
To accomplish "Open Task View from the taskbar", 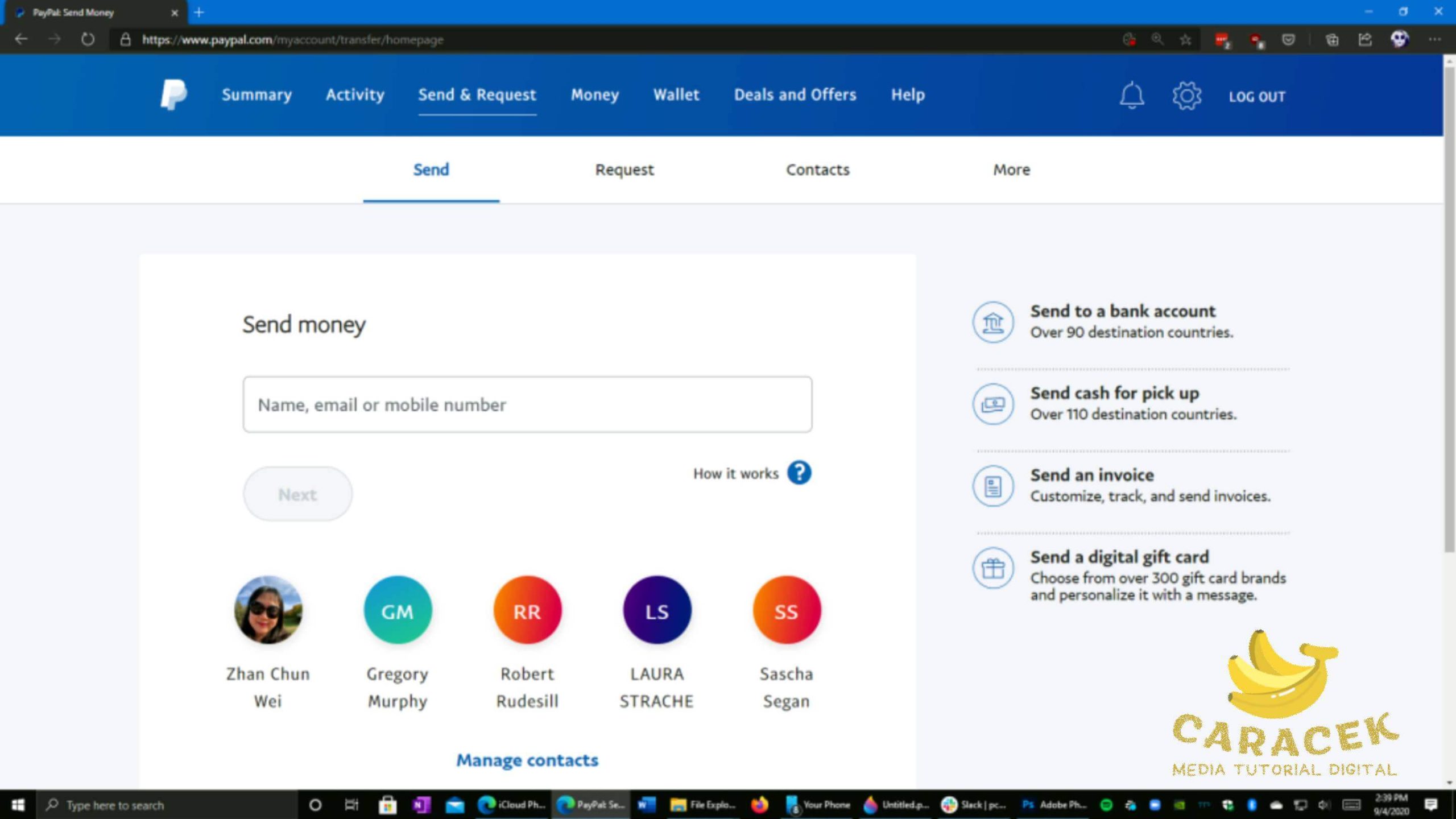I will coord(351,805).
